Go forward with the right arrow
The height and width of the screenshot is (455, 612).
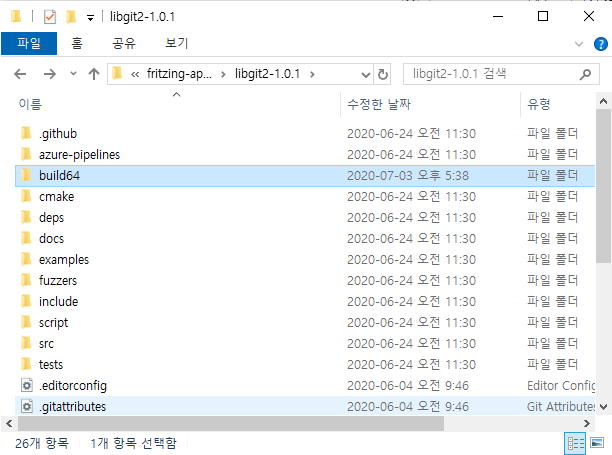50,74
